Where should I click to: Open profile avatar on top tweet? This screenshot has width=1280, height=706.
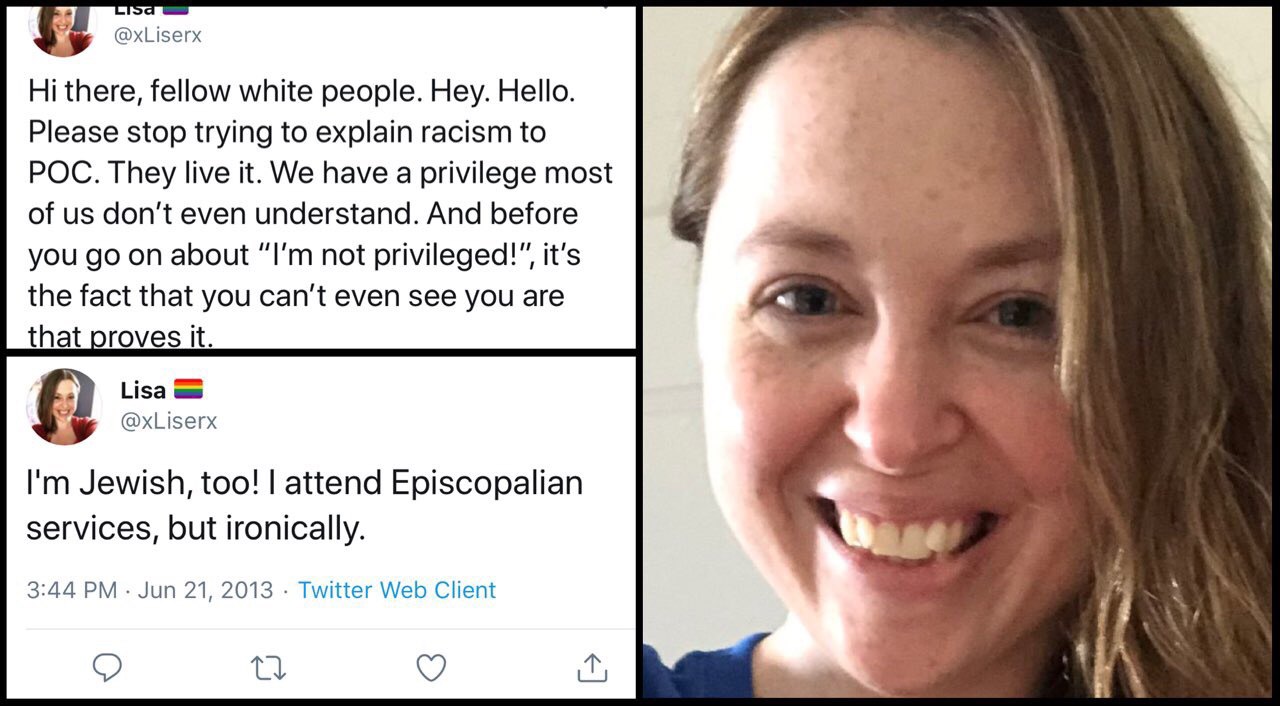click(x=63, y=30)
